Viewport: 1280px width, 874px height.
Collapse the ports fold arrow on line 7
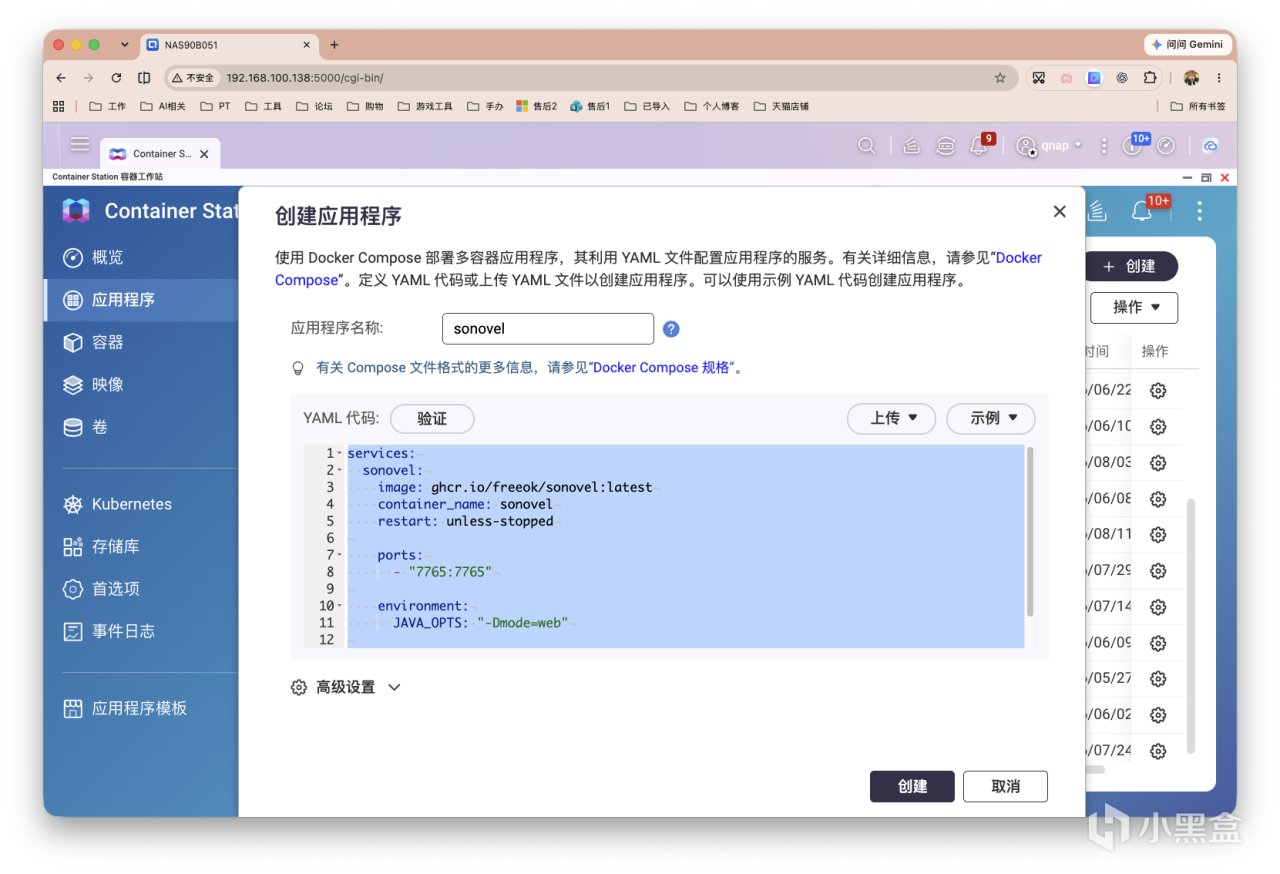pos(340,555)
